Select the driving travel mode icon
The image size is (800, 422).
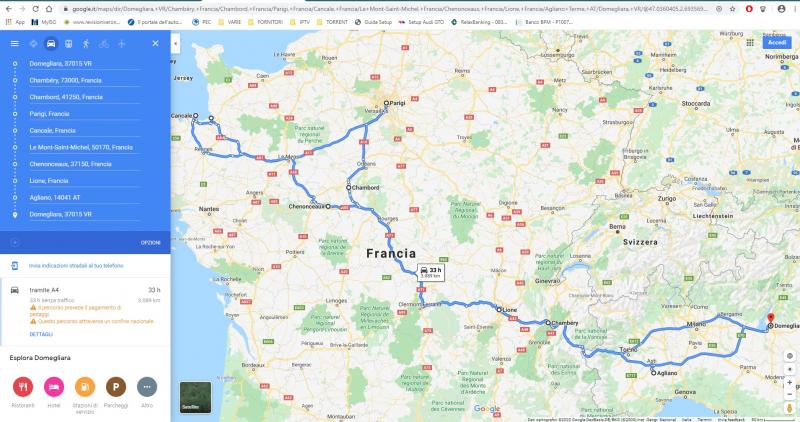click(x=51, y=44)
